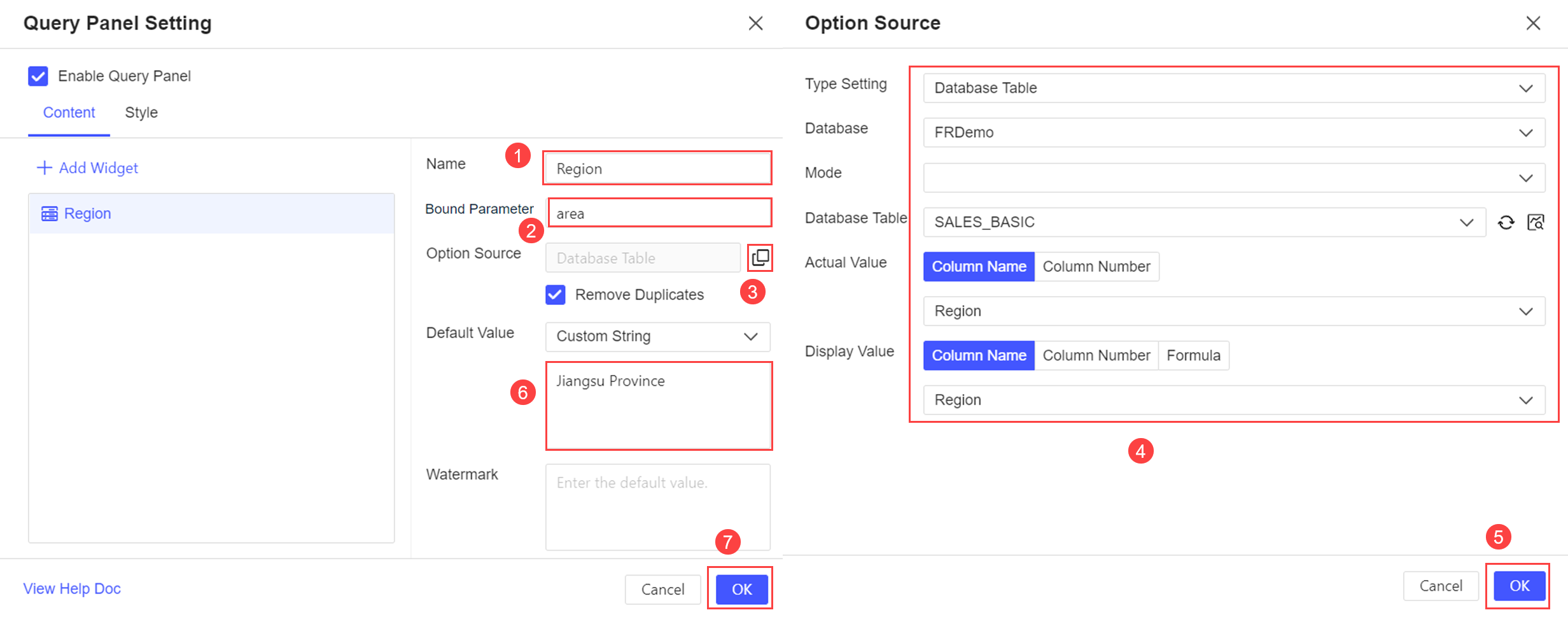Open the Custom String Default Value dropdown

(x=657, y=337)
